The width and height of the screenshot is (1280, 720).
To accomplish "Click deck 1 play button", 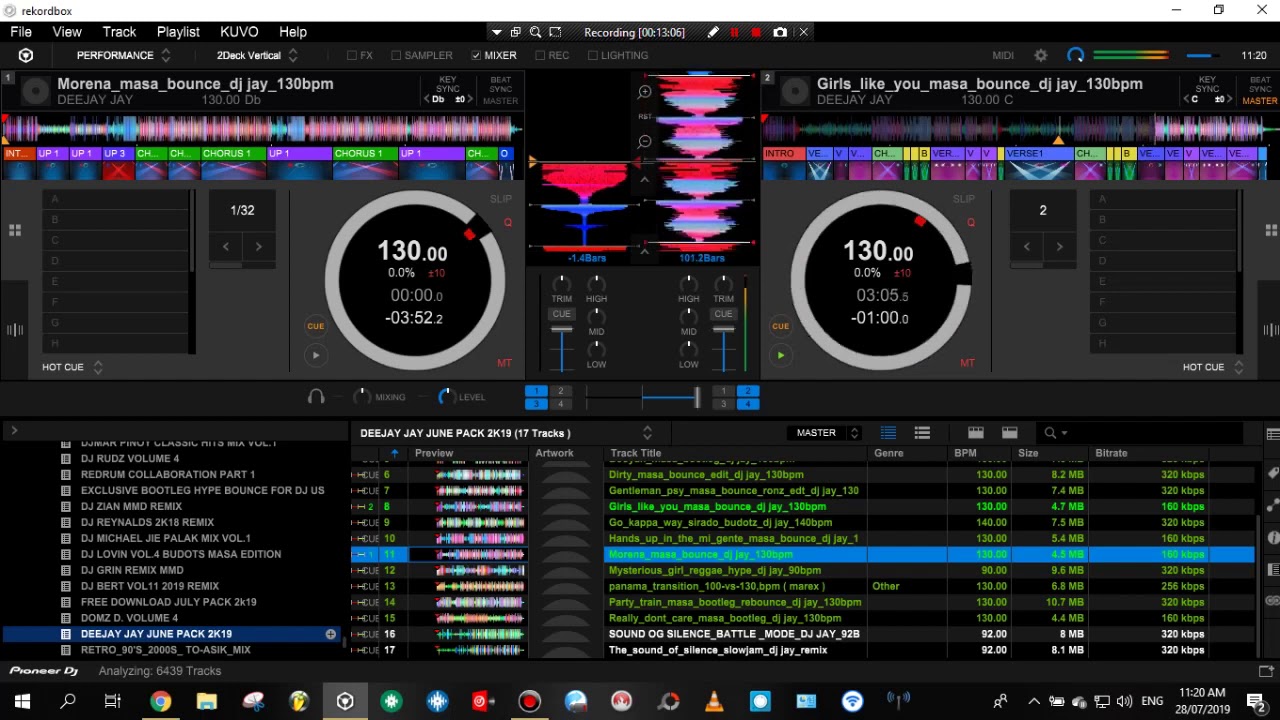I will tap(315, 355).
